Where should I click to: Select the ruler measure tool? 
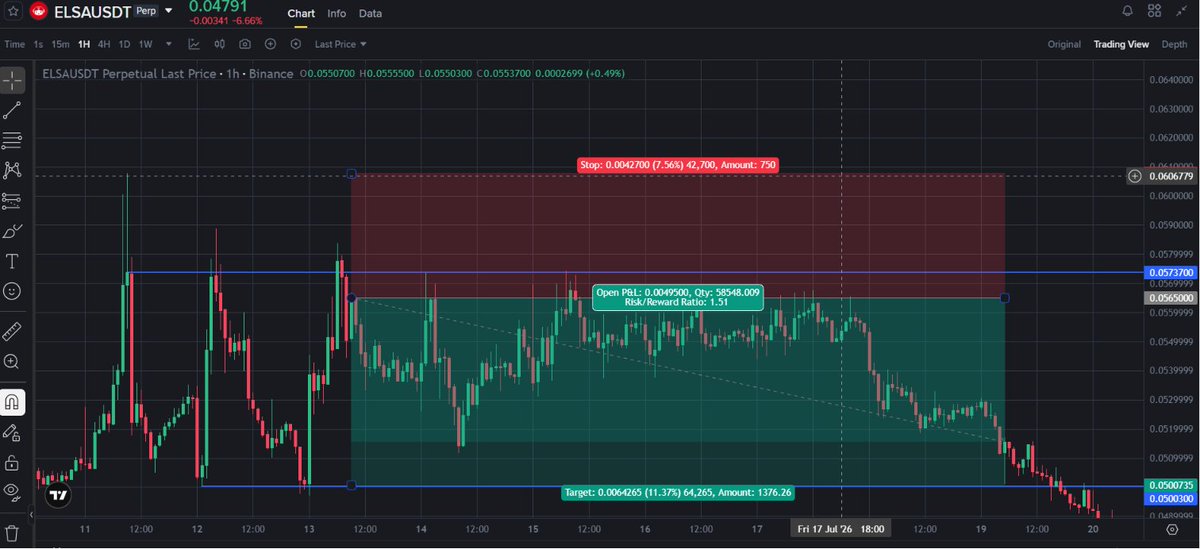pyautogui.click(x=12, y=331)
